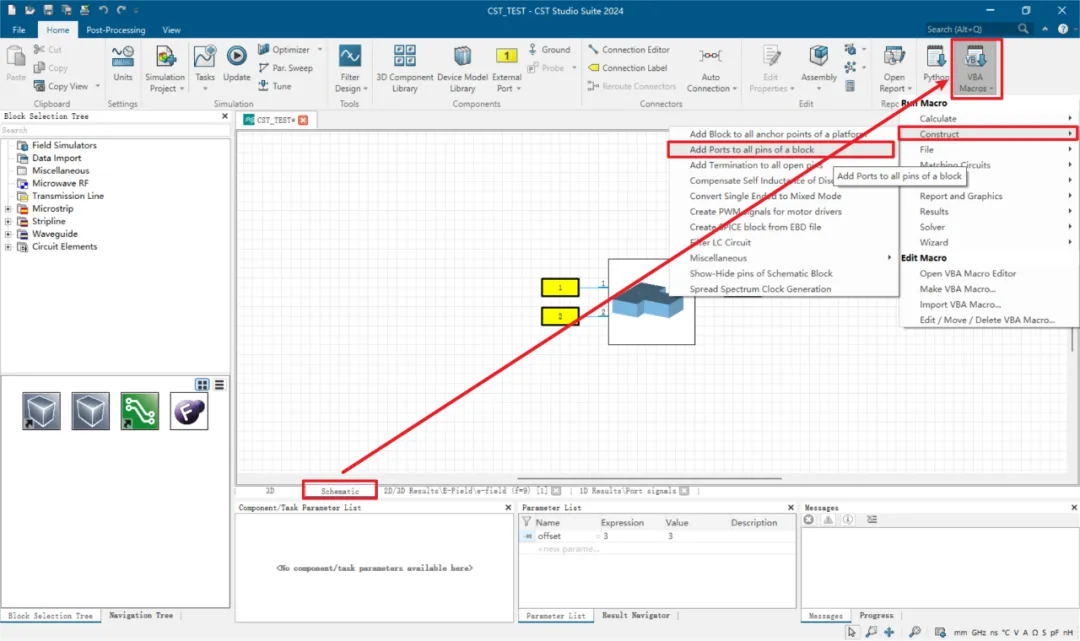Open the 3D Component Library
The width and height of the screenshot is (1080, 641).
tap(404, 69)
